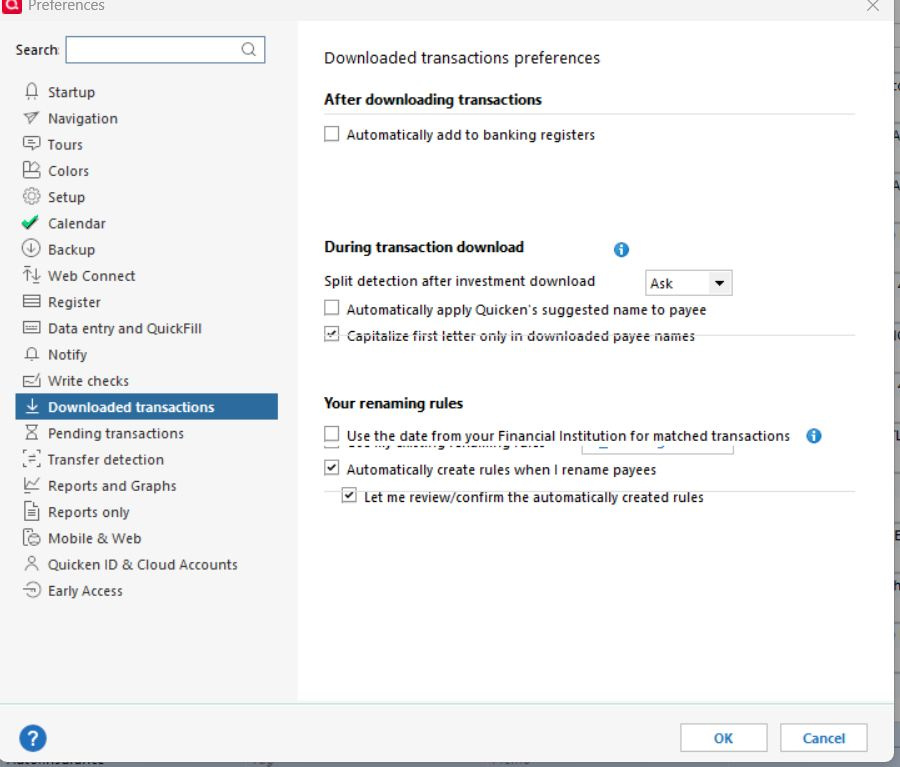
Task: Click the Data entry keyboard icon
Action: 31,328
